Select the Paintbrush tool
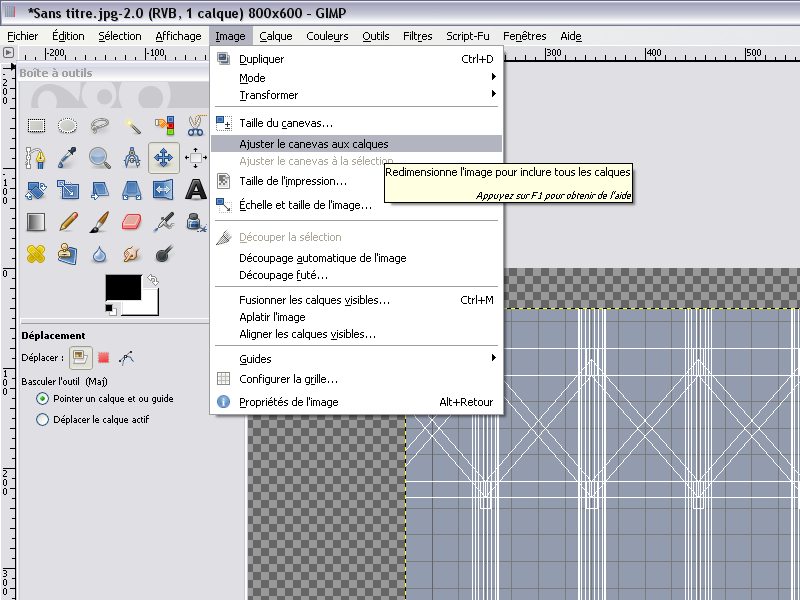800x600 pixels. pos(99,222)
